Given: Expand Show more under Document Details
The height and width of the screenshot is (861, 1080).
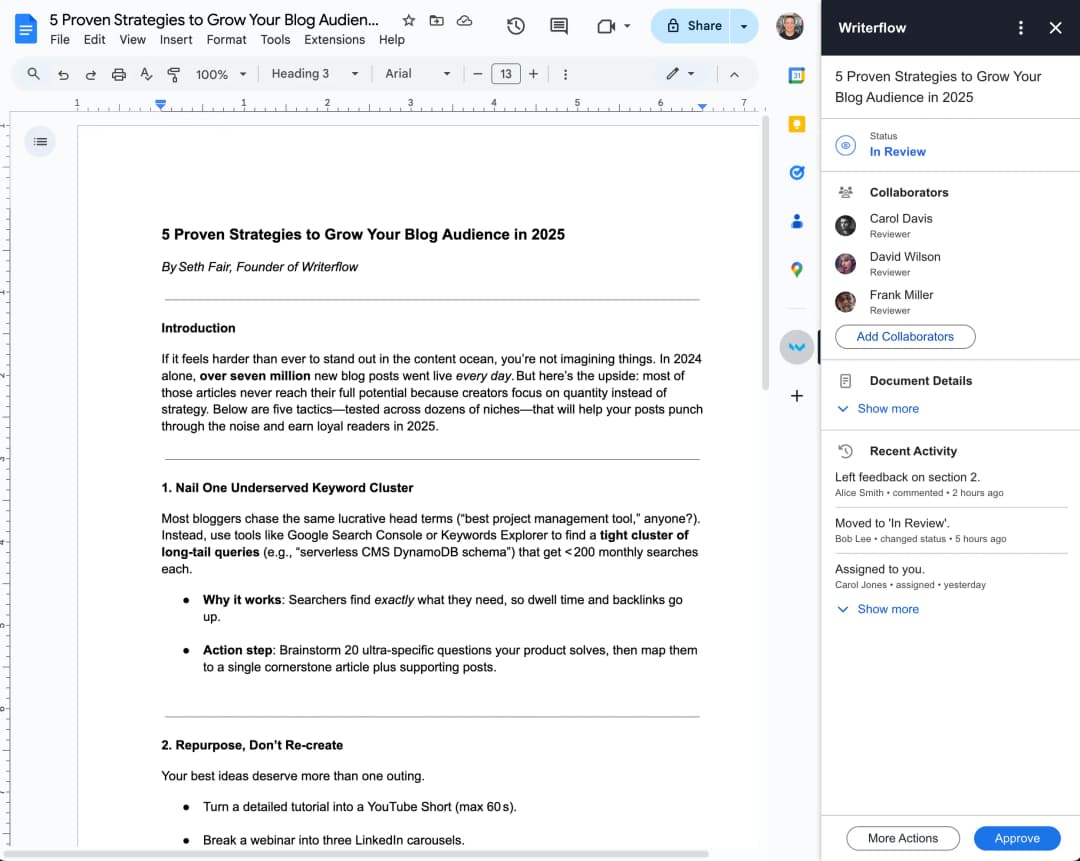Looking at the screenshot, I should [877, 408].
